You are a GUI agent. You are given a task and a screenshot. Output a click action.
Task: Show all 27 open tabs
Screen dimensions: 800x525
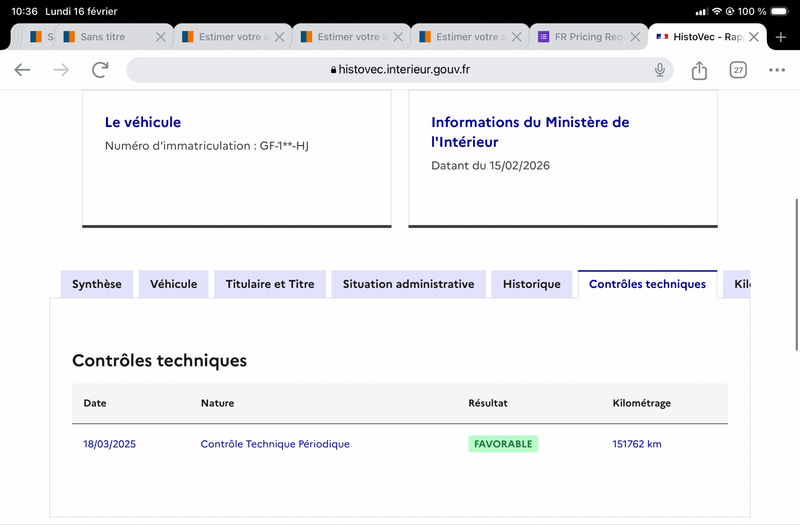(x=738, y=70)
